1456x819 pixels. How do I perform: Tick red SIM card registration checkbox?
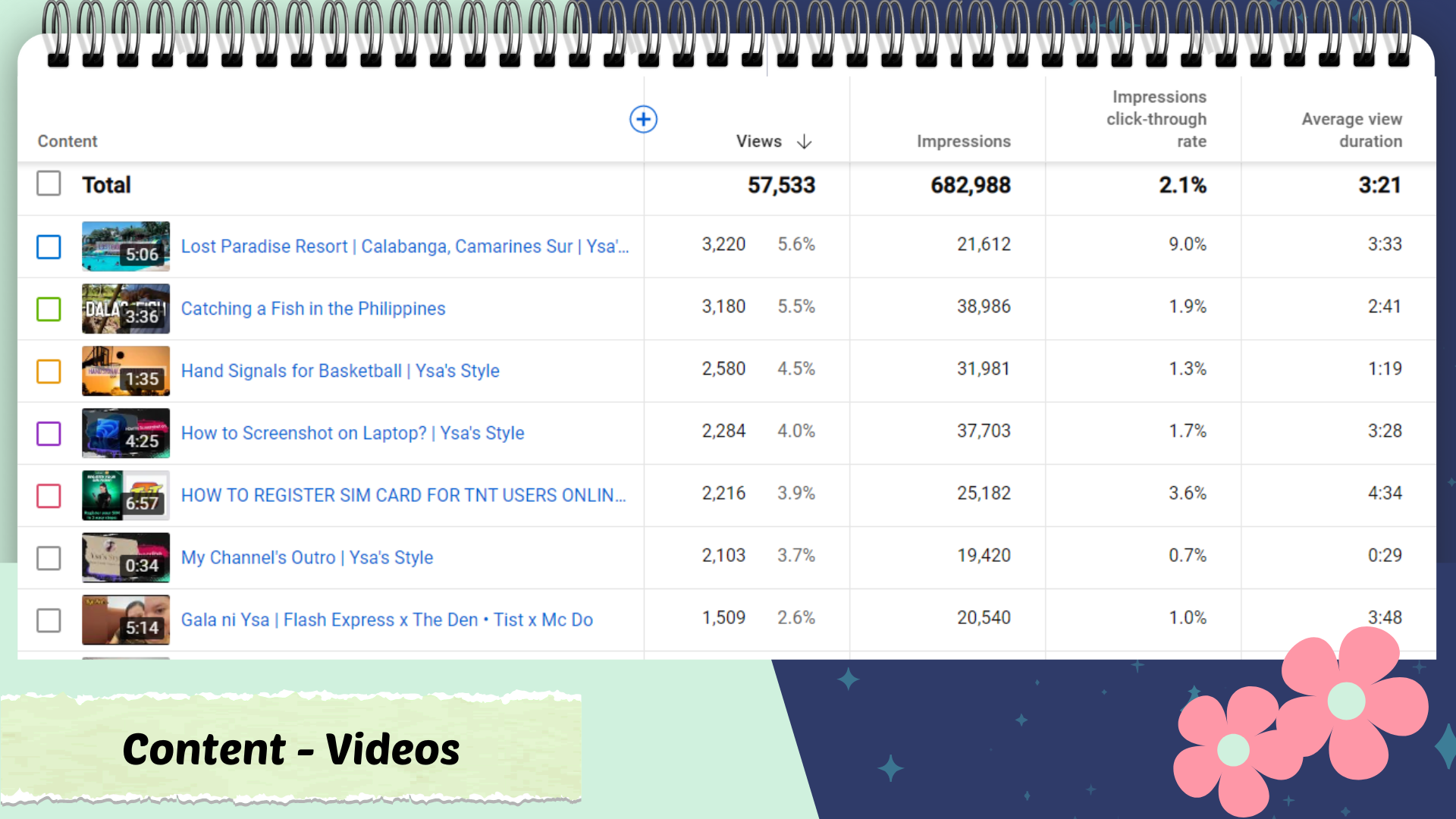coord(49,495)
